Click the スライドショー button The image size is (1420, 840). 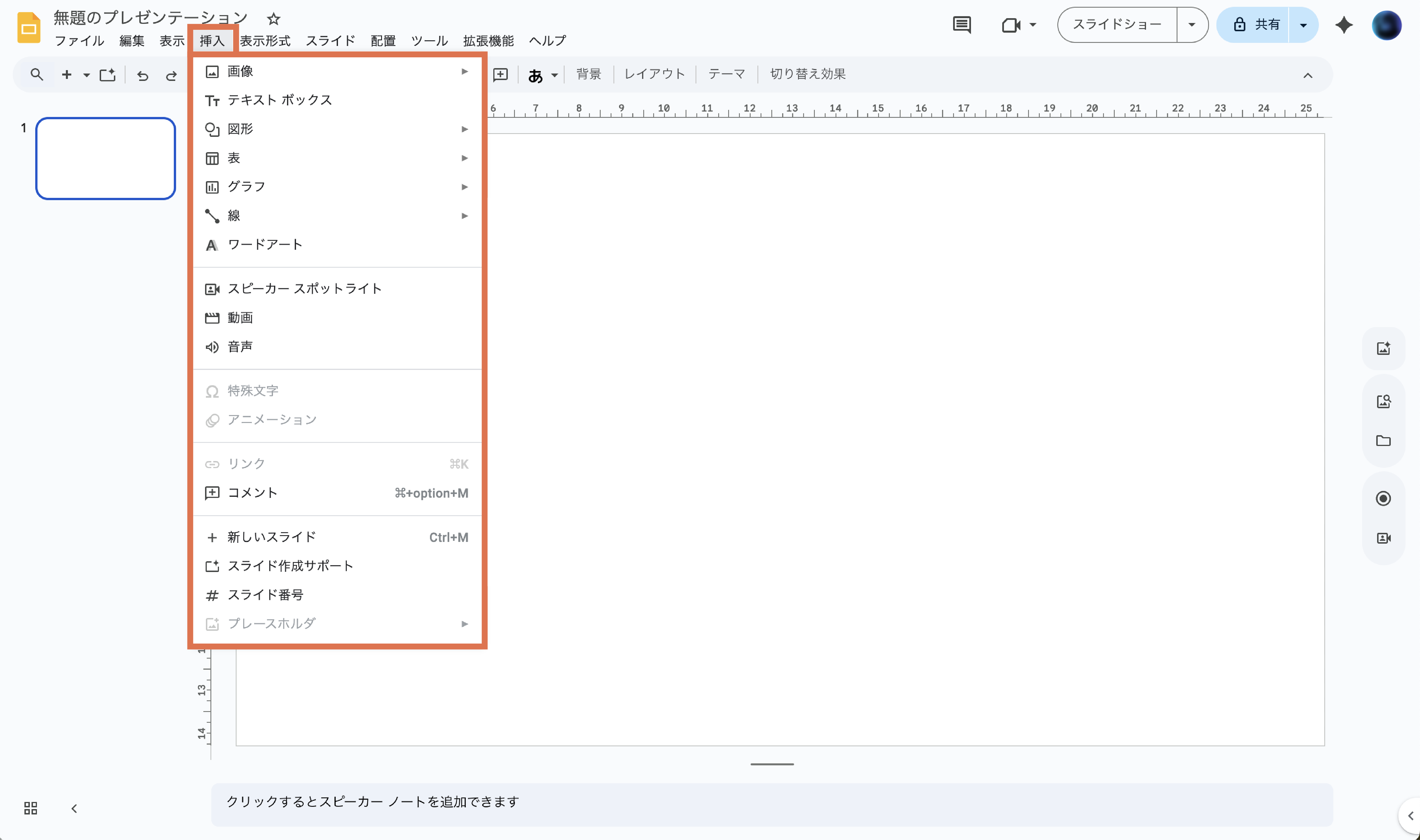click(x=1116, y=25)
